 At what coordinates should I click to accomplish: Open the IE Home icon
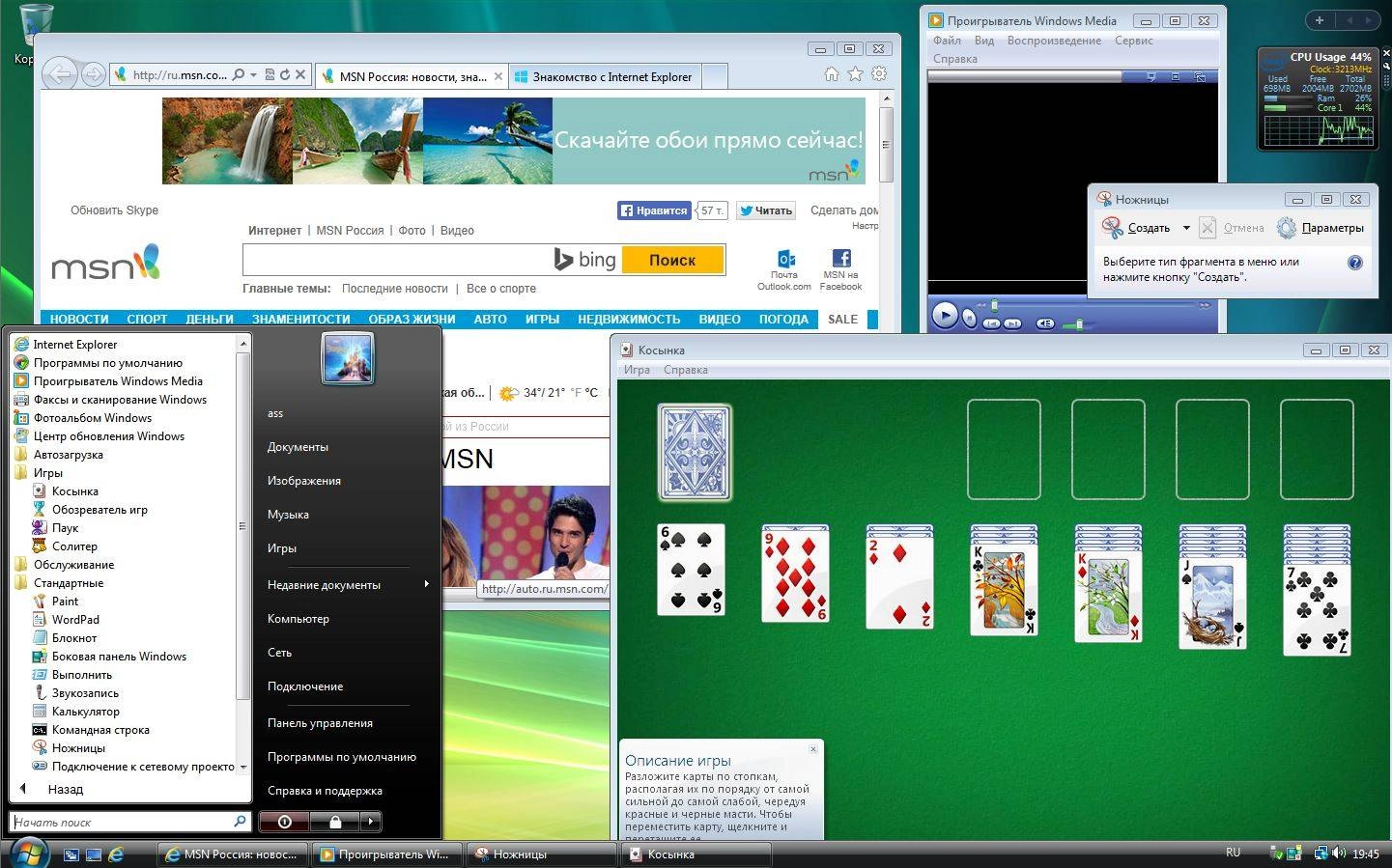(x=832, y=74)
